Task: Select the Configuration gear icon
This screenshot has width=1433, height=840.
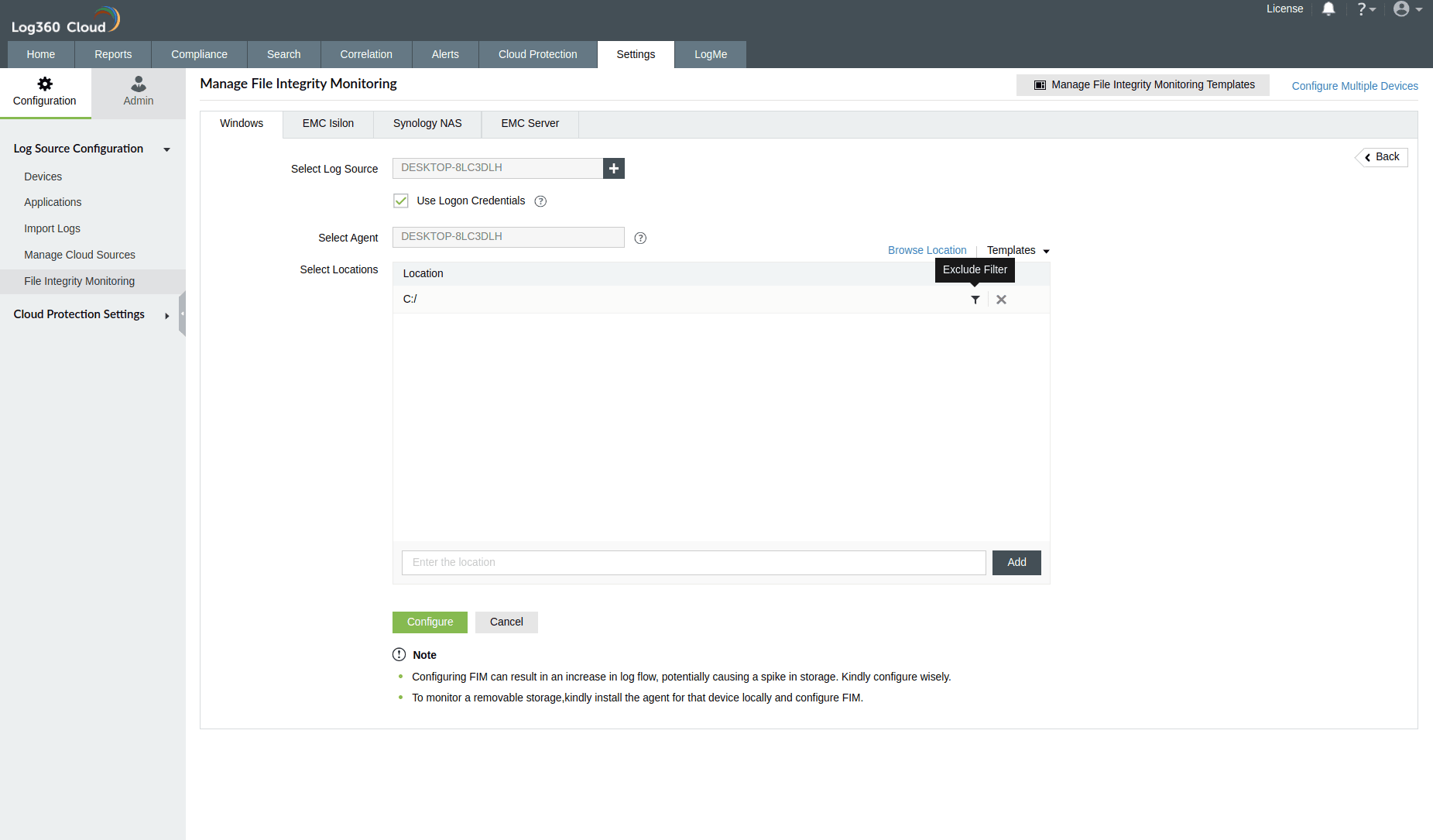Action: pyautogui.click(x=45, y=84)
